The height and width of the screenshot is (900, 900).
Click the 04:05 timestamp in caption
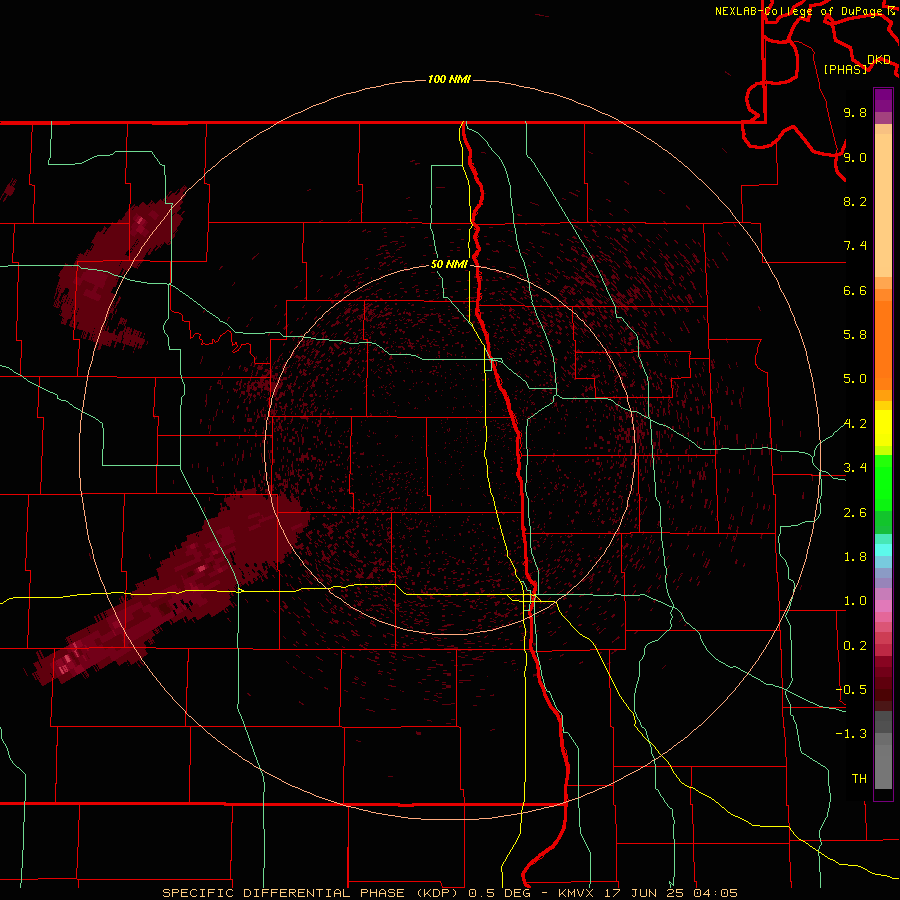click(716, 893)
